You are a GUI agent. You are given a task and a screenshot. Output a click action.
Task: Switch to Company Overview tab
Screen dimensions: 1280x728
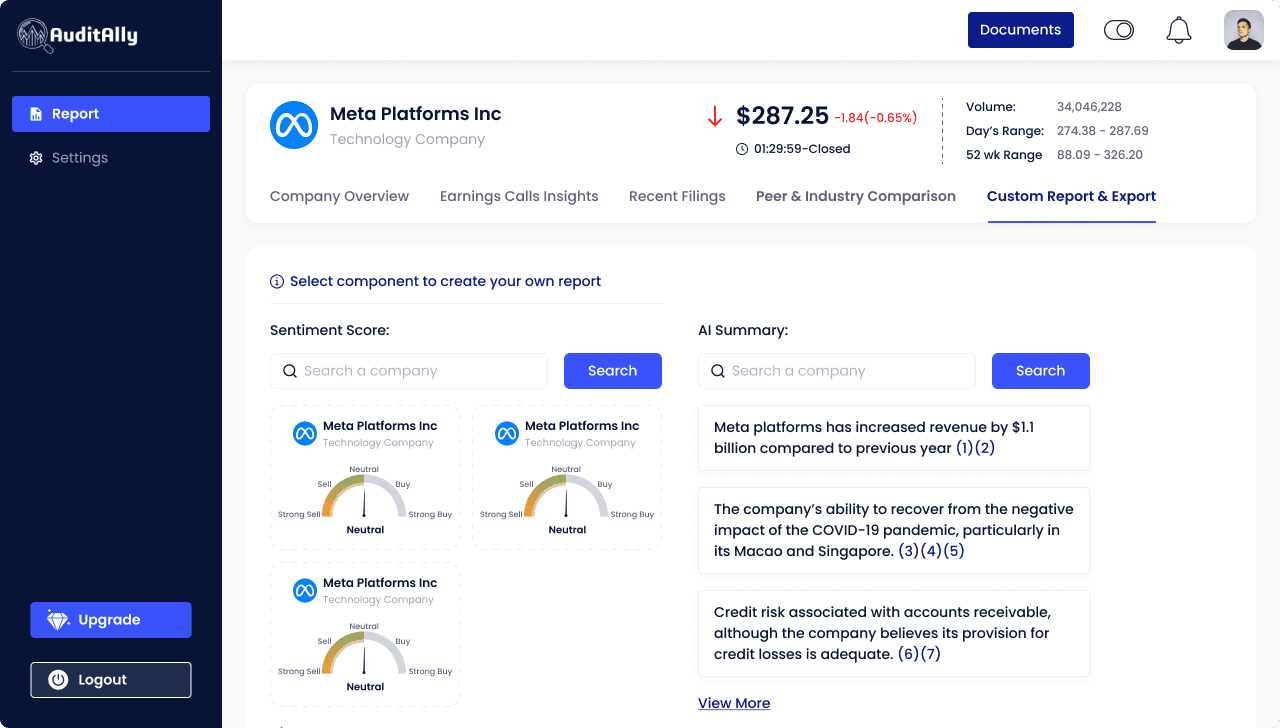(x=339, y=196)
